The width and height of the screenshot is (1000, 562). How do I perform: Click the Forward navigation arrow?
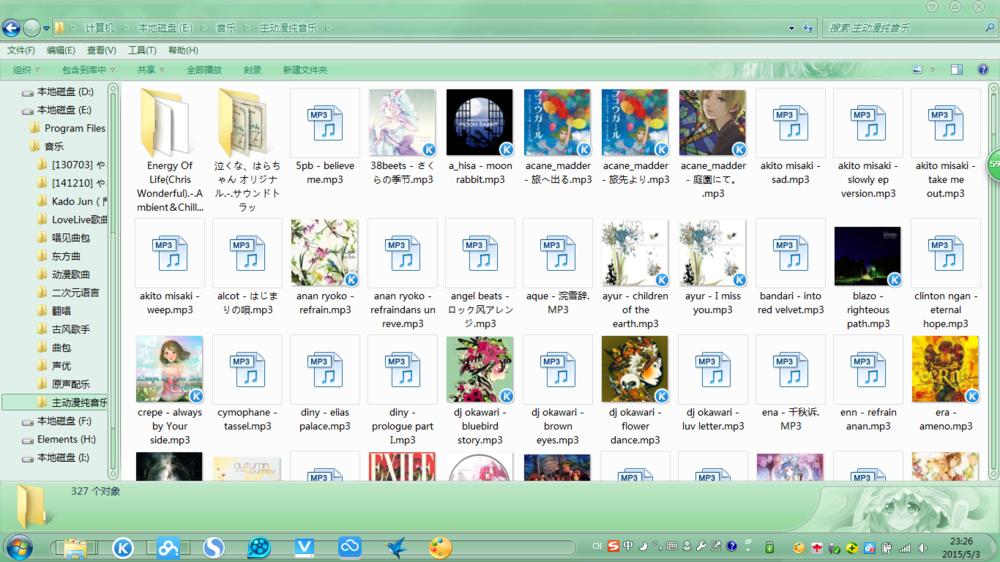coord(31,27)
